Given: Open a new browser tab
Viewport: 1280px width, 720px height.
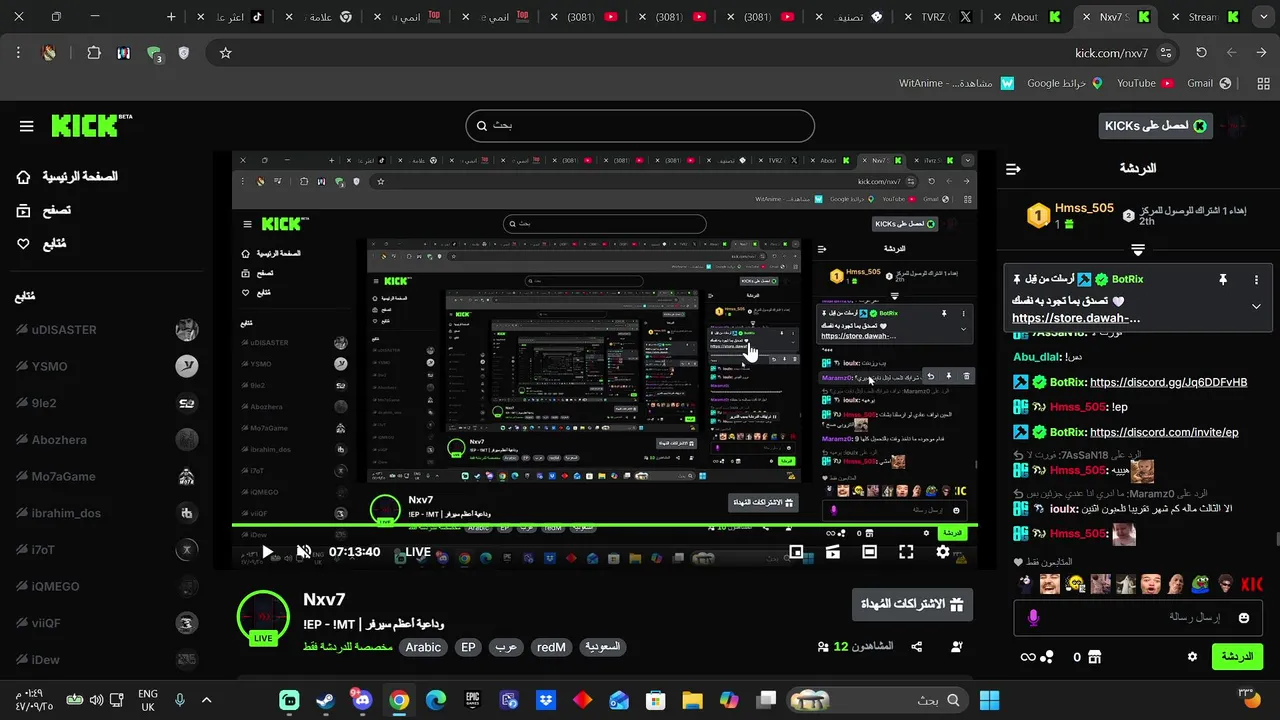Looking at the screenshot, I should coord(171,17).
